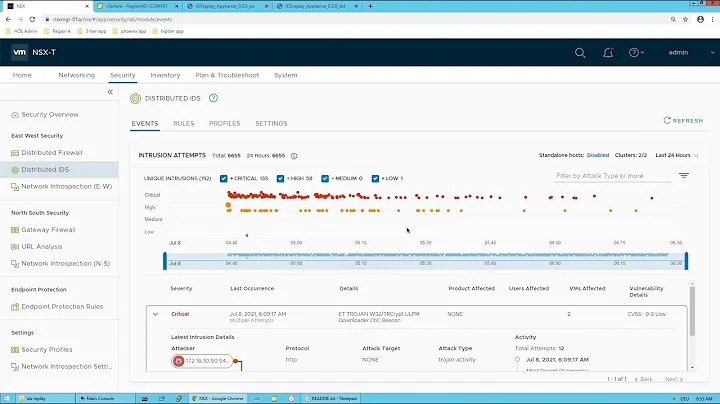Click the Distributed IDS help icon

[213, 98]
